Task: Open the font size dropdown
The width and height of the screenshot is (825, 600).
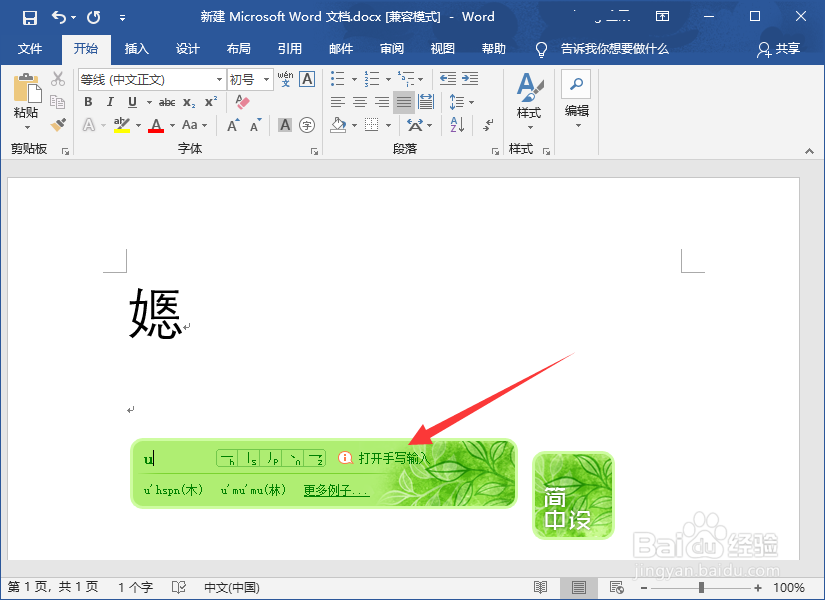Action: [x=267, y=79]
